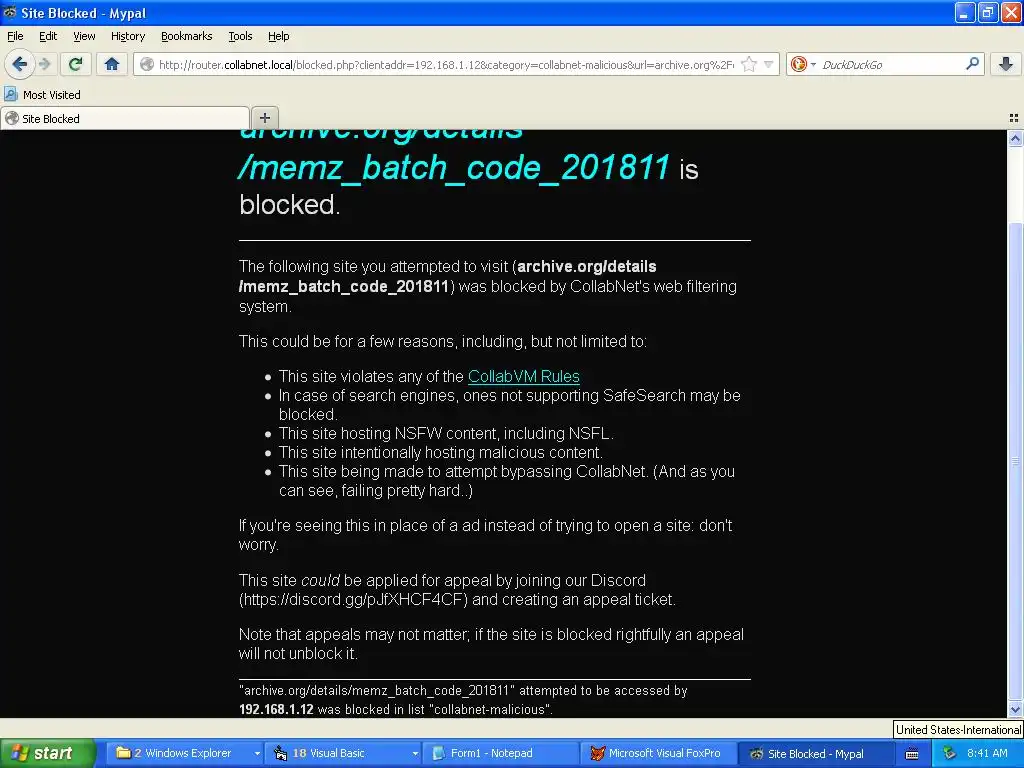Click the site identity globe icon

click(x=147, y=64)
